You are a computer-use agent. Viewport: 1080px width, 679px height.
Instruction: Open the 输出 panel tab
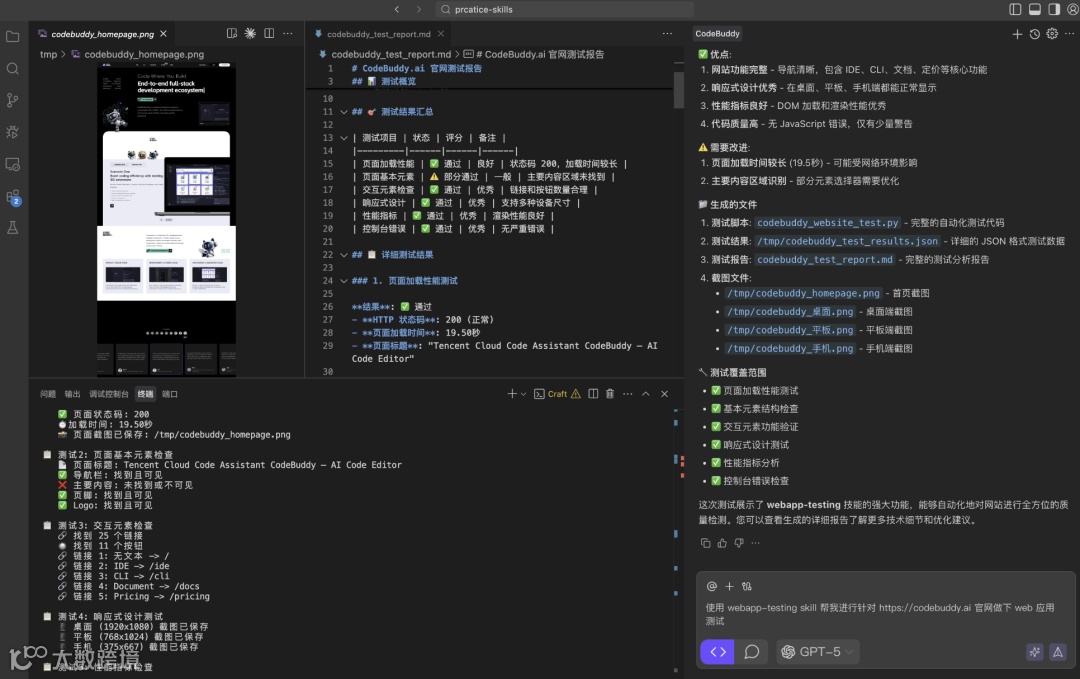pyautogui.click(x=72, y=394)
